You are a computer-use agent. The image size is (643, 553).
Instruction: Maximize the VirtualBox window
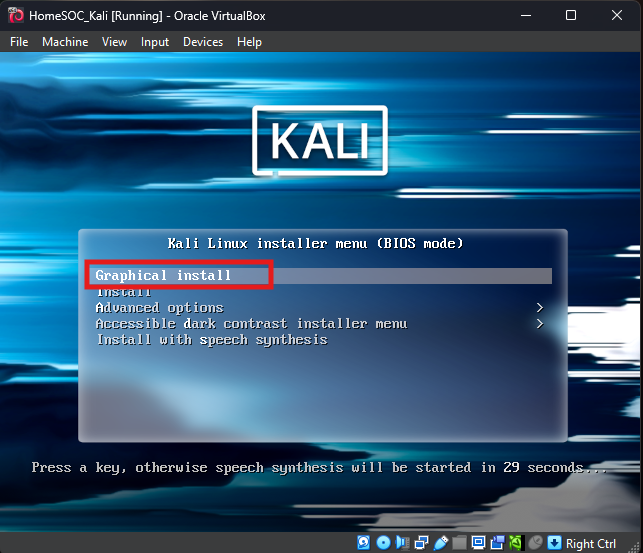point(571,16)
